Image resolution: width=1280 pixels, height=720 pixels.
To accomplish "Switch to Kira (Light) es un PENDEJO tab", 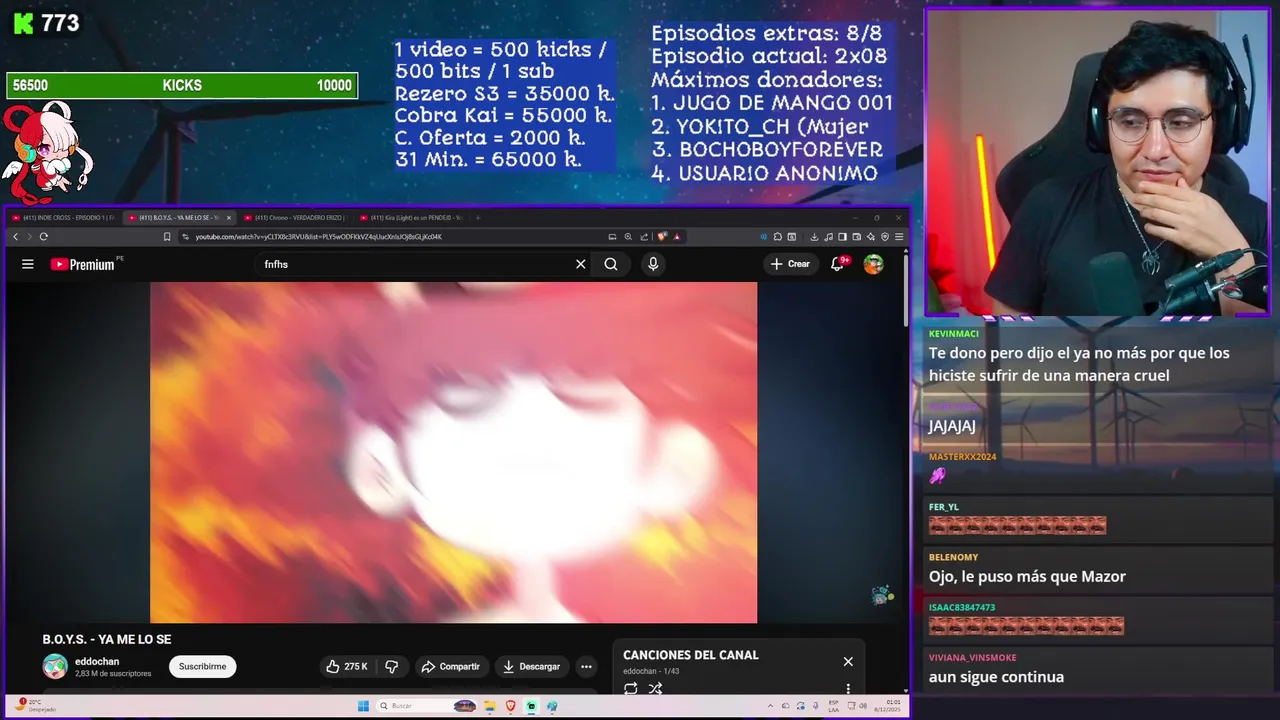I will 410,217.
